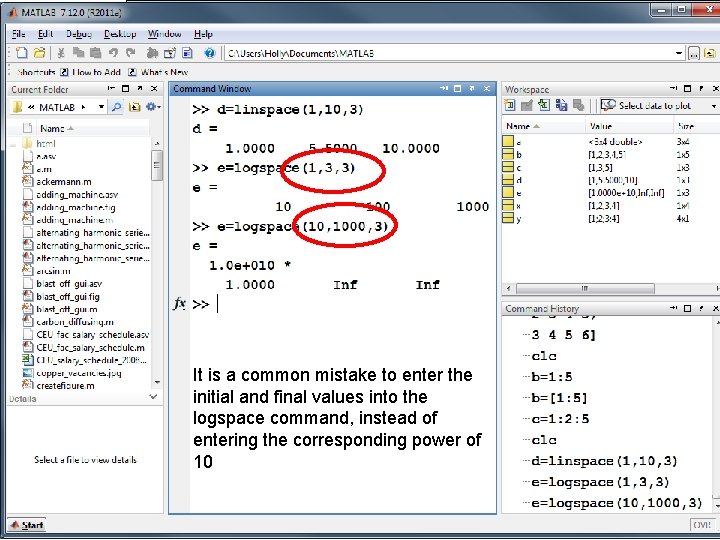Click Workspace horizontal scrollbar thumb
Screen dimensions: 720x540
click(585, 289)
